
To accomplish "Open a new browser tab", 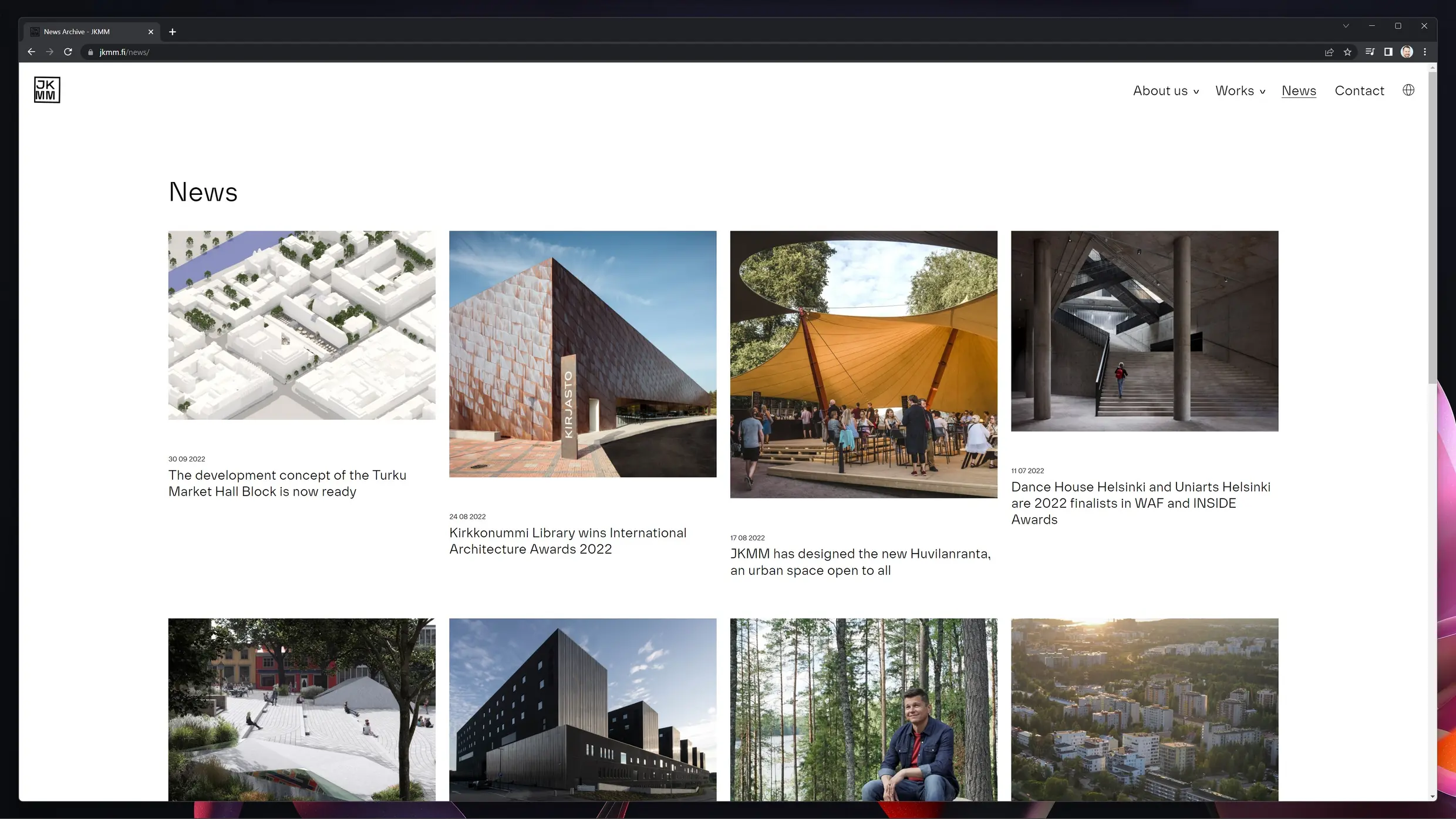I will [172, 31].
